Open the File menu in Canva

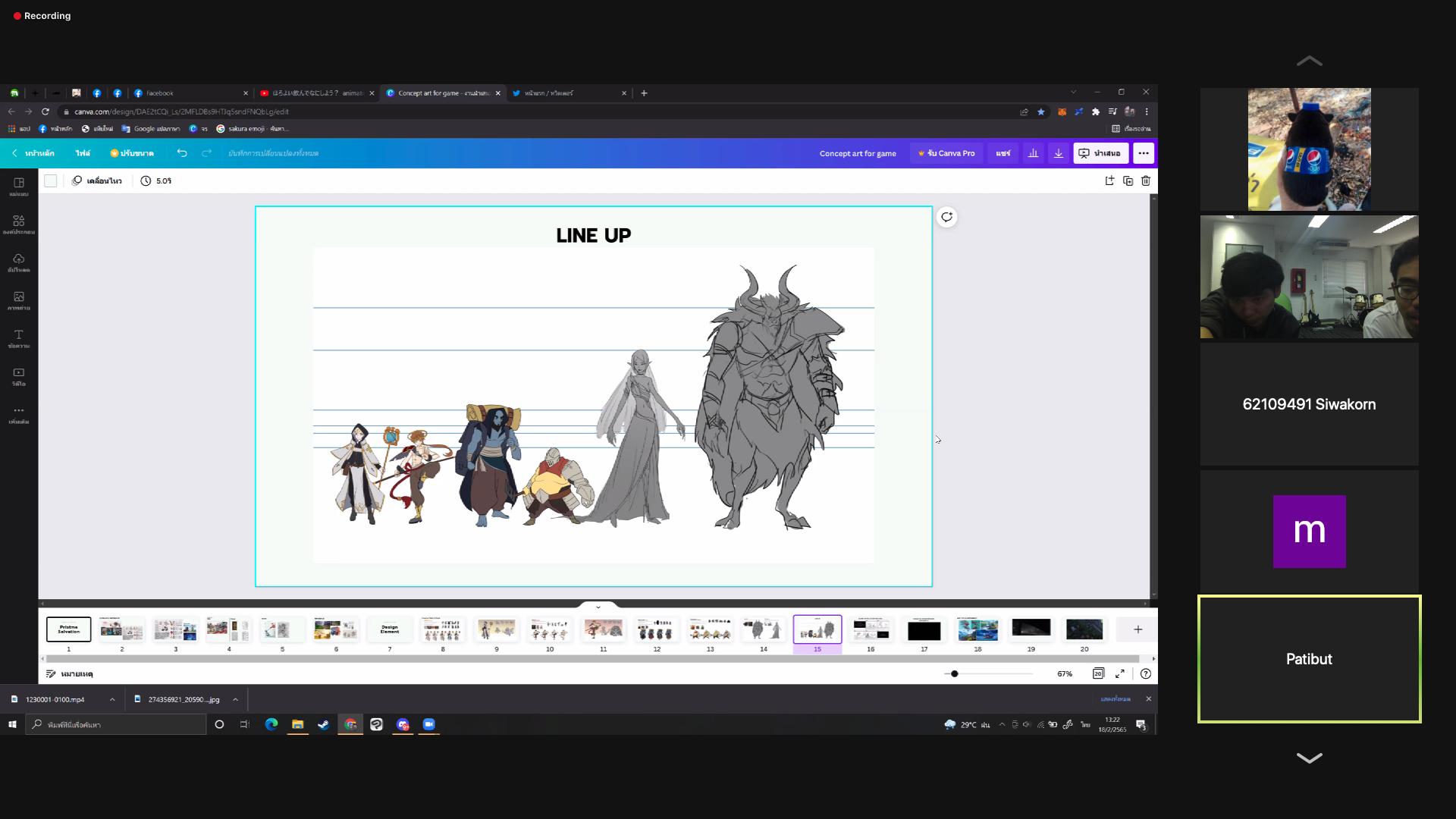[x=83, y=153]
